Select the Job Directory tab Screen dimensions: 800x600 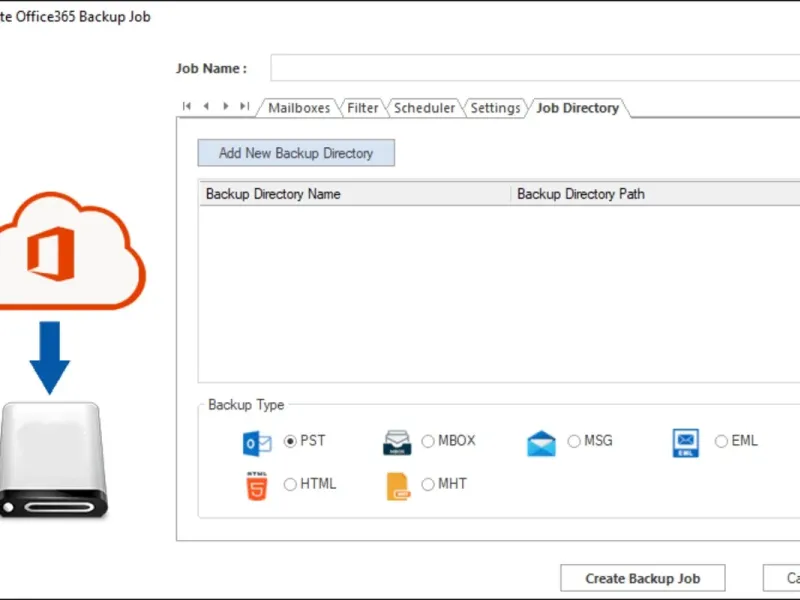[578, 108]
